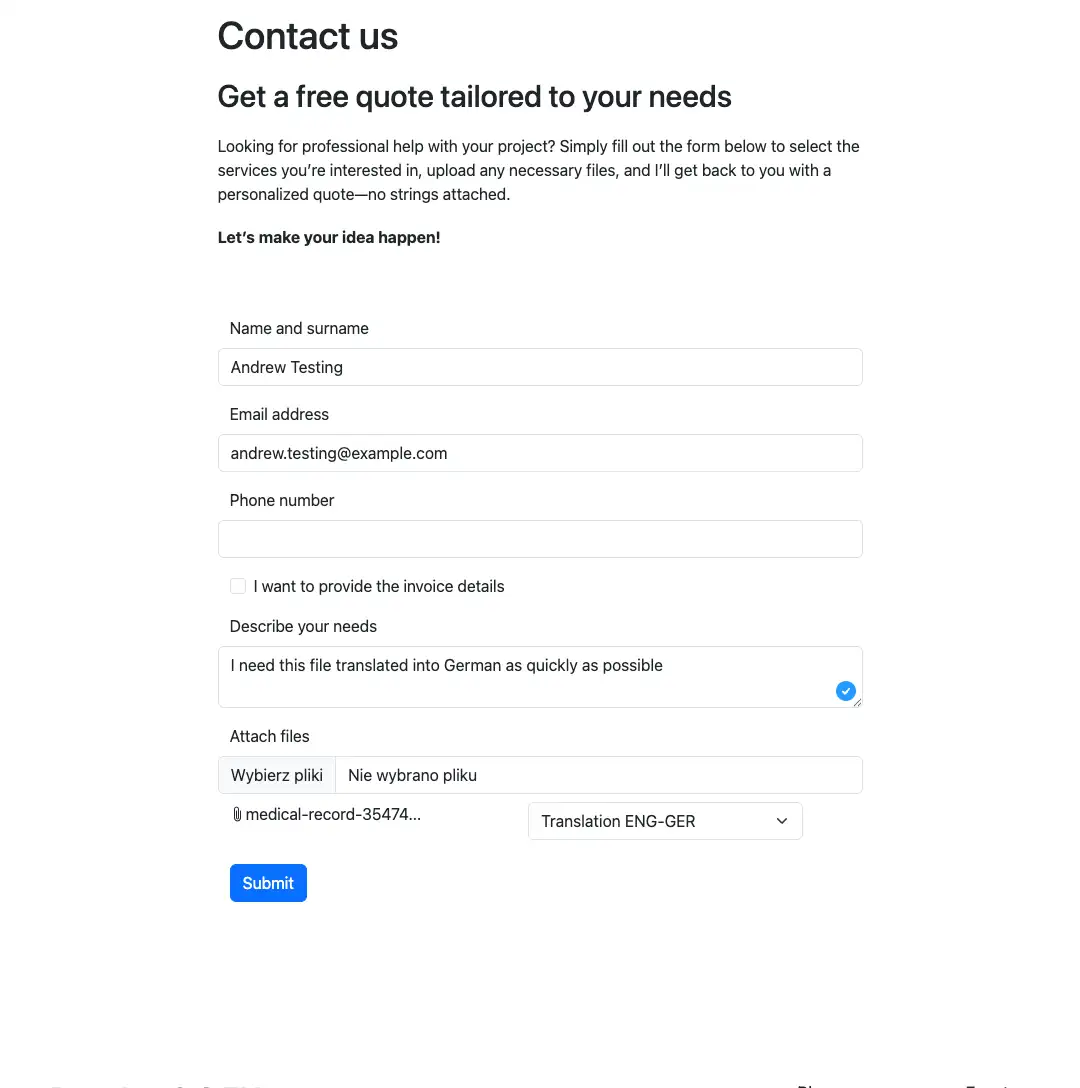
Task: Click the "I want to provide the invoice details" label text
Action: (378, 586)
